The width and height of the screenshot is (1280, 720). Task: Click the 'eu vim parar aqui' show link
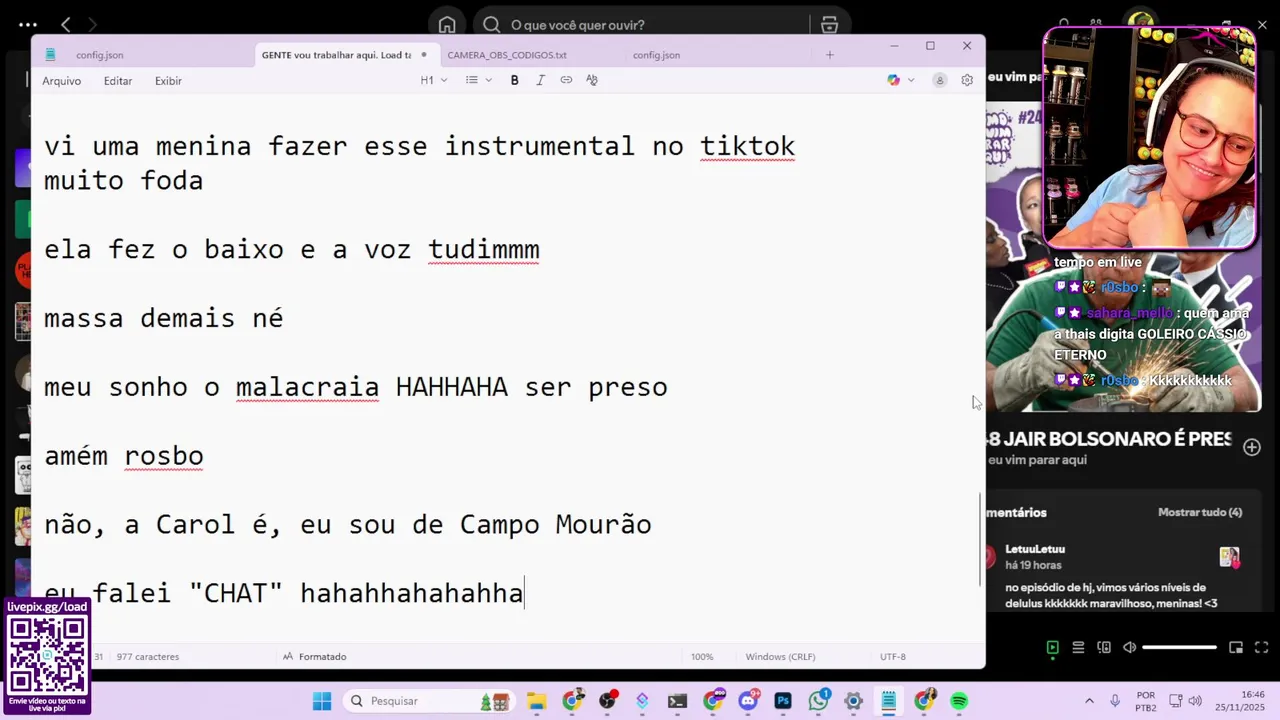[x=1037, y=460]
